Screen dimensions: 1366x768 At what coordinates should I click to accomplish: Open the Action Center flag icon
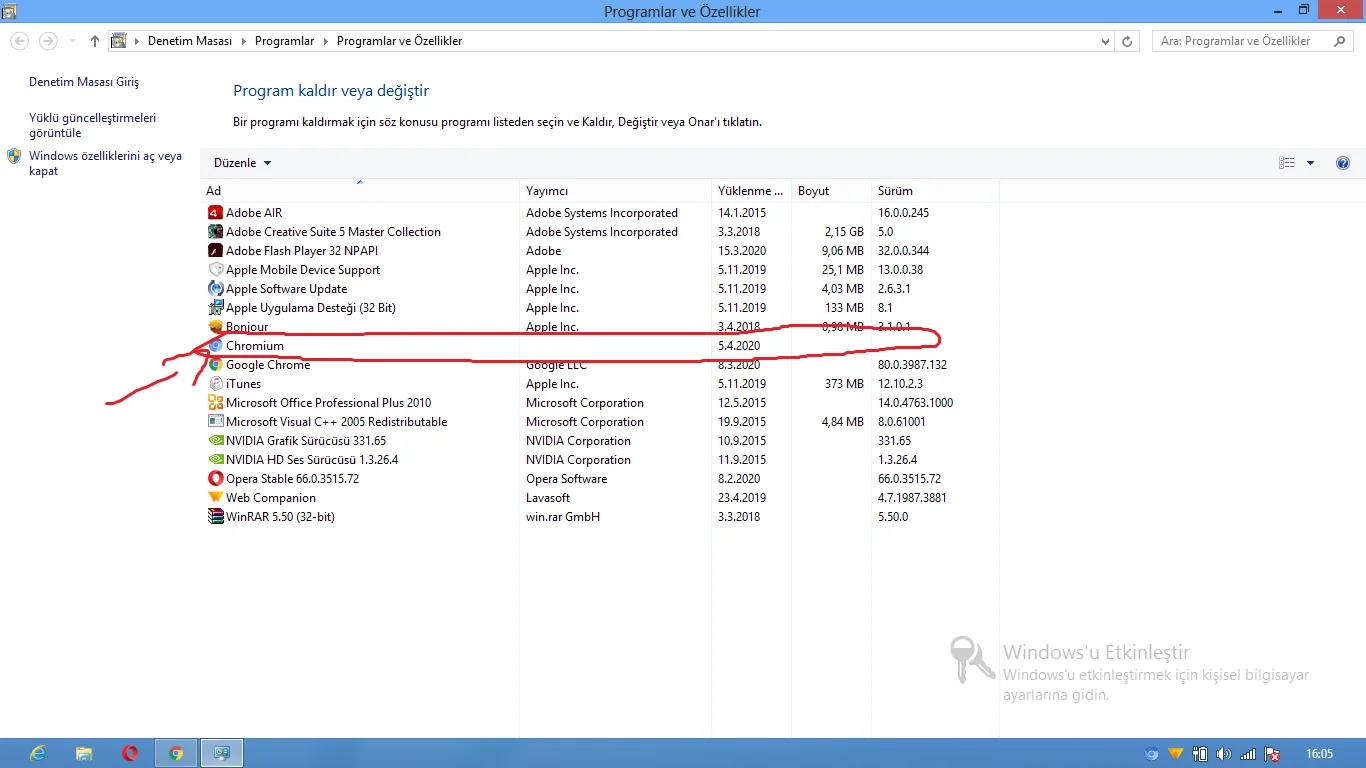point(1273,754)
